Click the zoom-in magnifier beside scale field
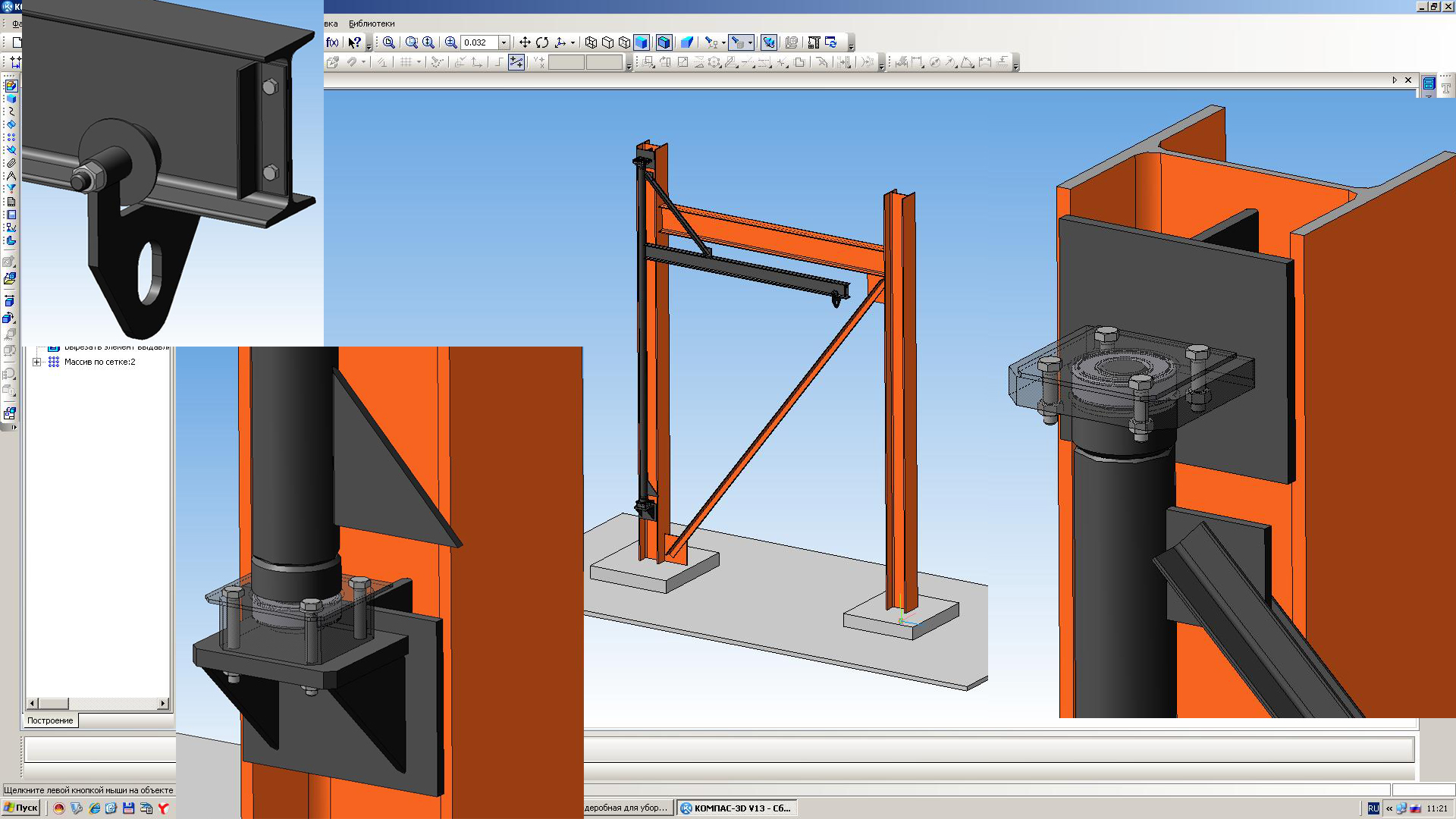 tap(451, 42)
